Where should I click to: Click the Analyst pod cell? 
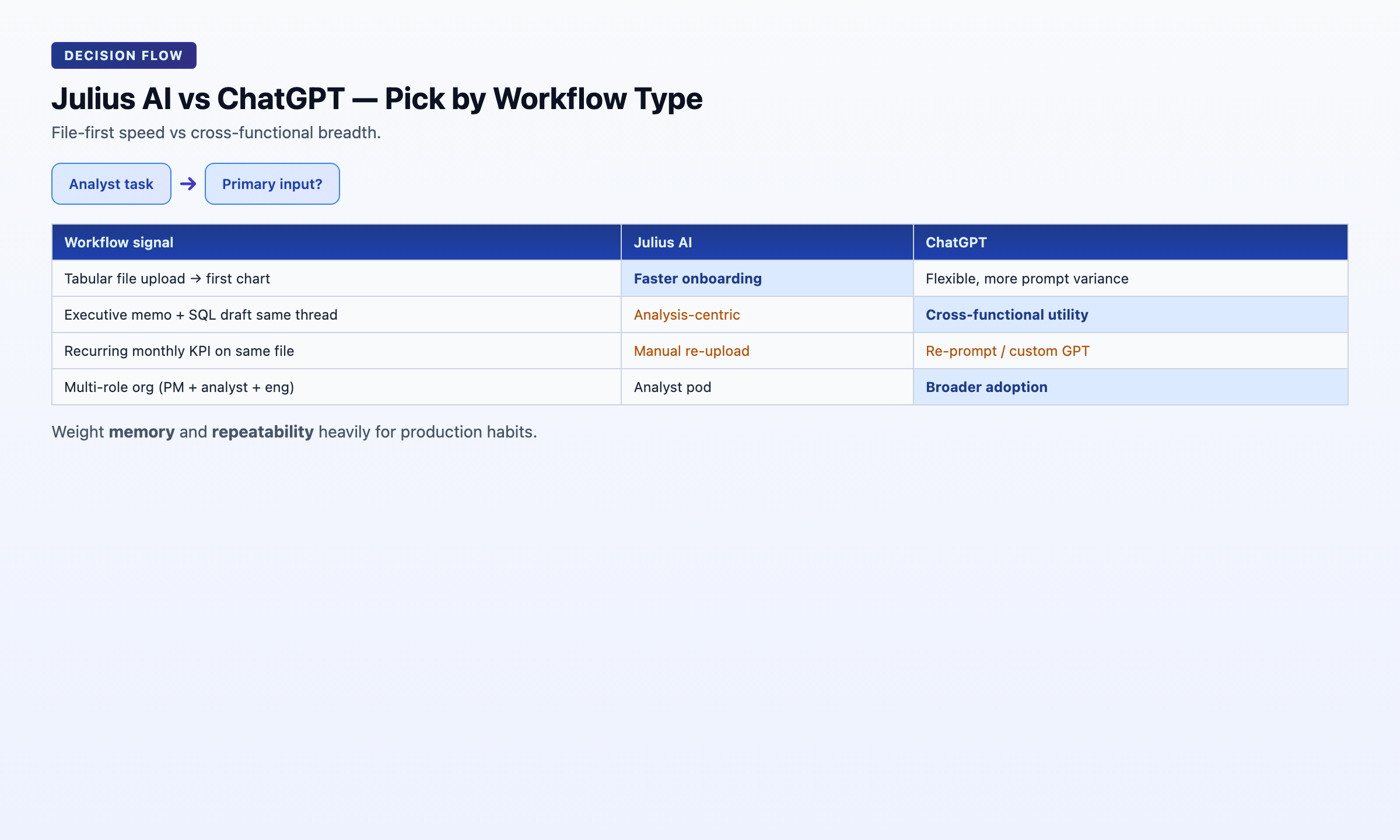(x=767, y=387)
